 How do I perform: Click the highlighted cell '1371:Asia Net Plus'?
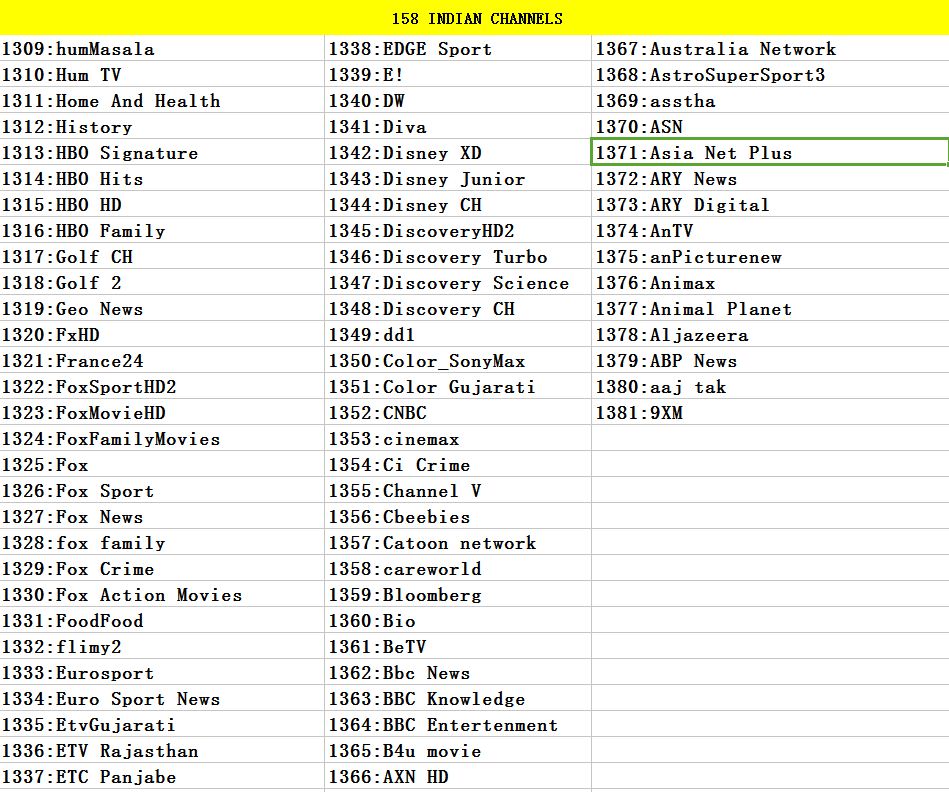click(x=770, y=152)
